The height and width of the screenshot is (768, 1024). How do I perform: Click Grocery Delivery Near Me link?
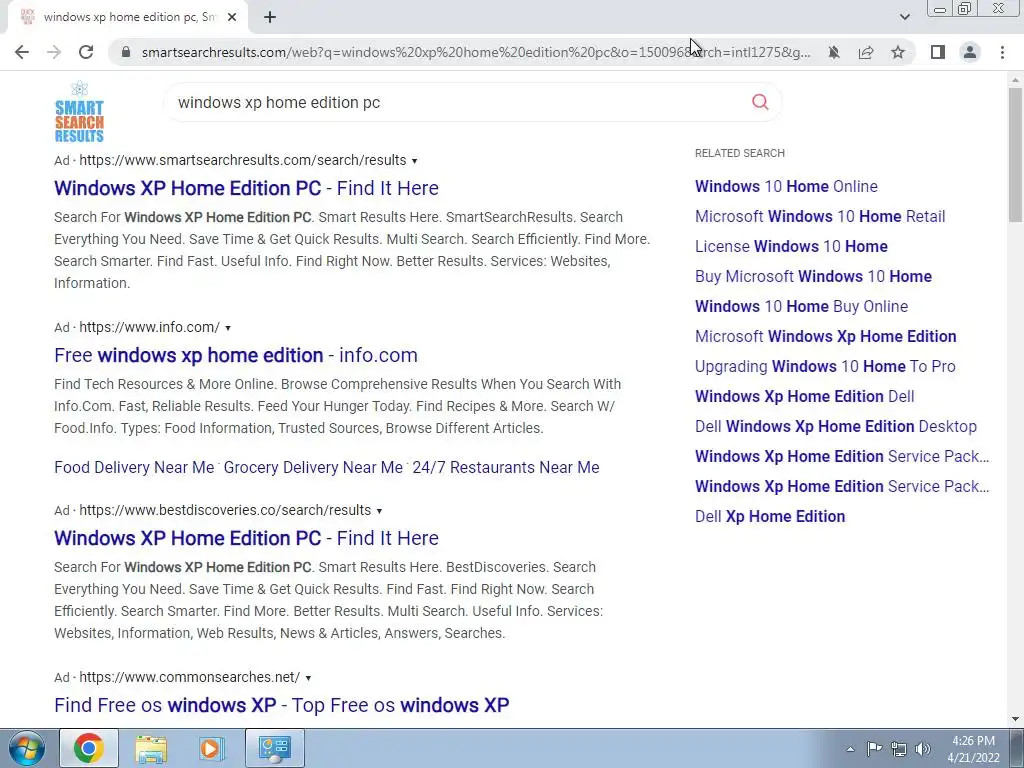point(313,468)
